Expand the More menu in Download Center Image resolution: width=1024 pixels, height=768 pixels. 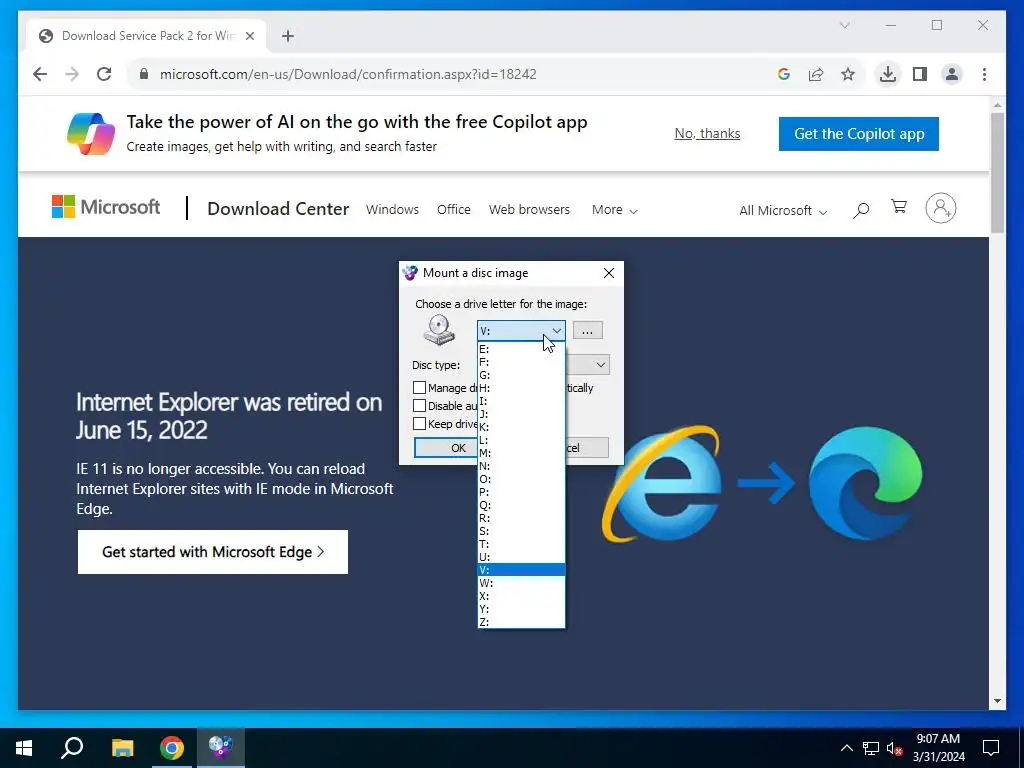coord(615,210)
